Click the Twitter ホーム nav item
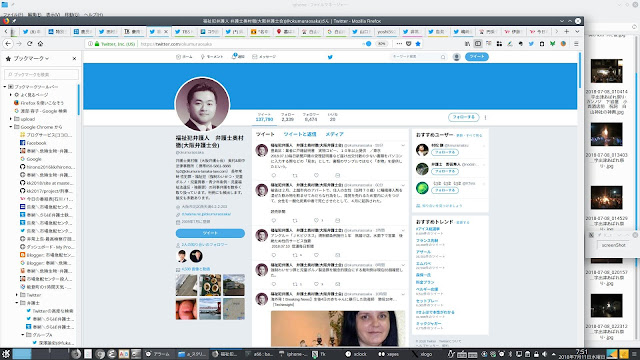The height and width of the screenshot is (360, 640). (x=184, y=57)
